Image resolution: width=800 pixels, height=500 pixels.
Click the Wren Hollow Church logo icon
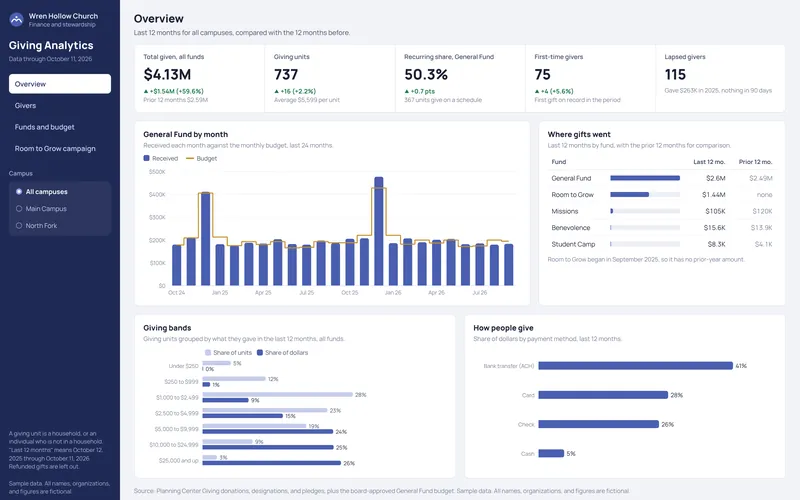coord(16,20)
